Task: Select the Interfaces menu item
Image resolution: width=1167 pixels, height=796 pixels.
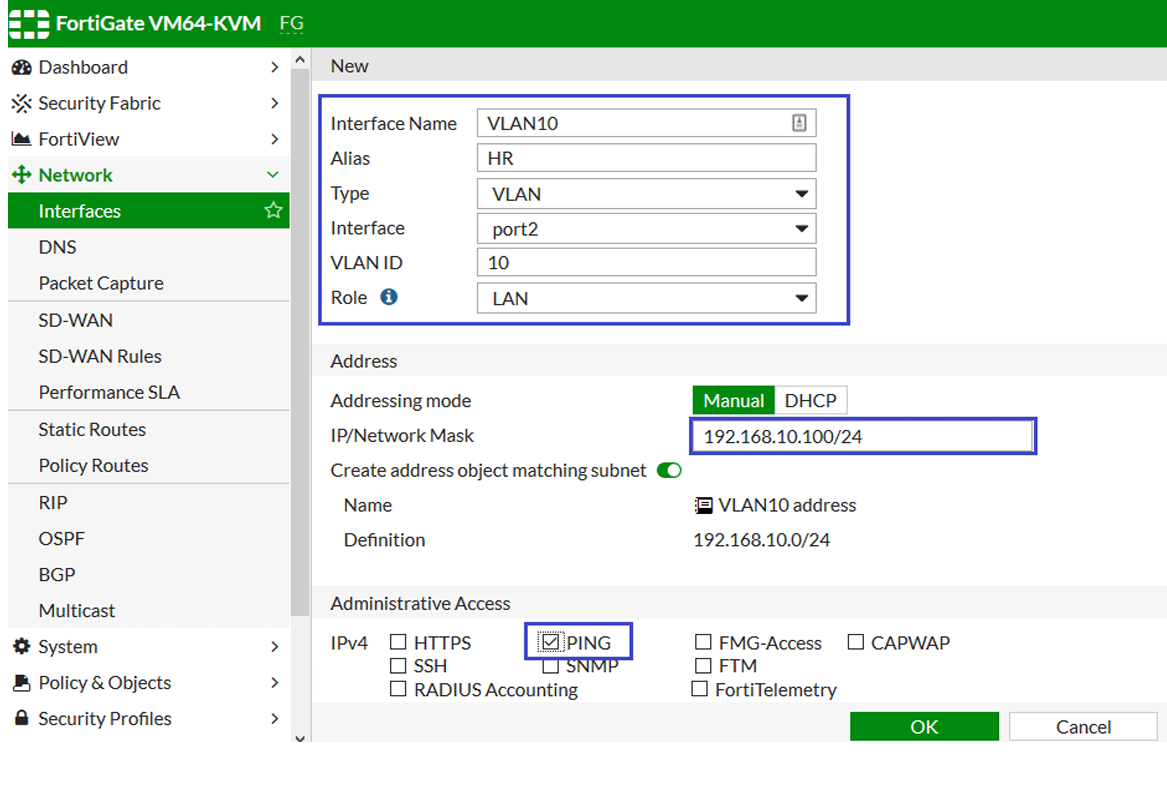Action: pyautogui.click(x=149, y=211)
